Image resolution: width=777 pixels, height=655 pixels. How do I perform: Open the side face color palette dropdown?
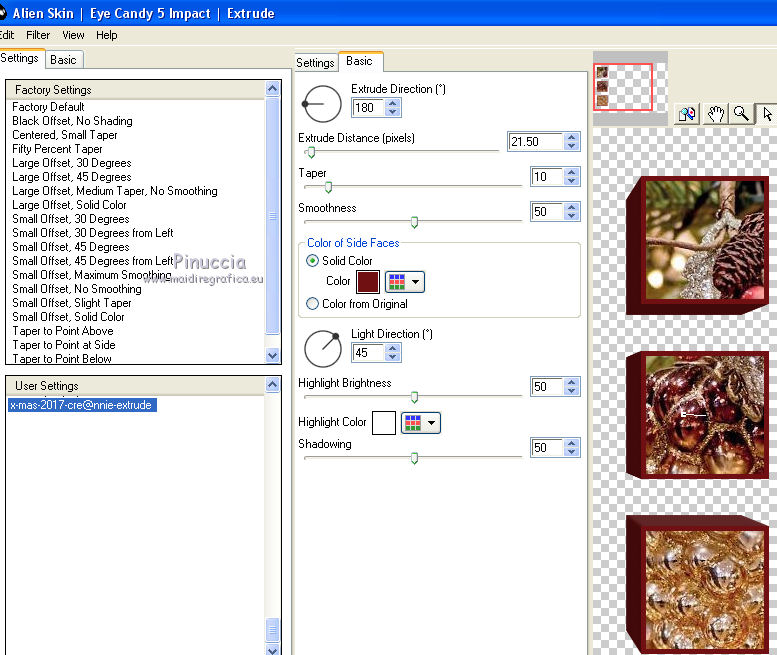click(x=404, y=282)
